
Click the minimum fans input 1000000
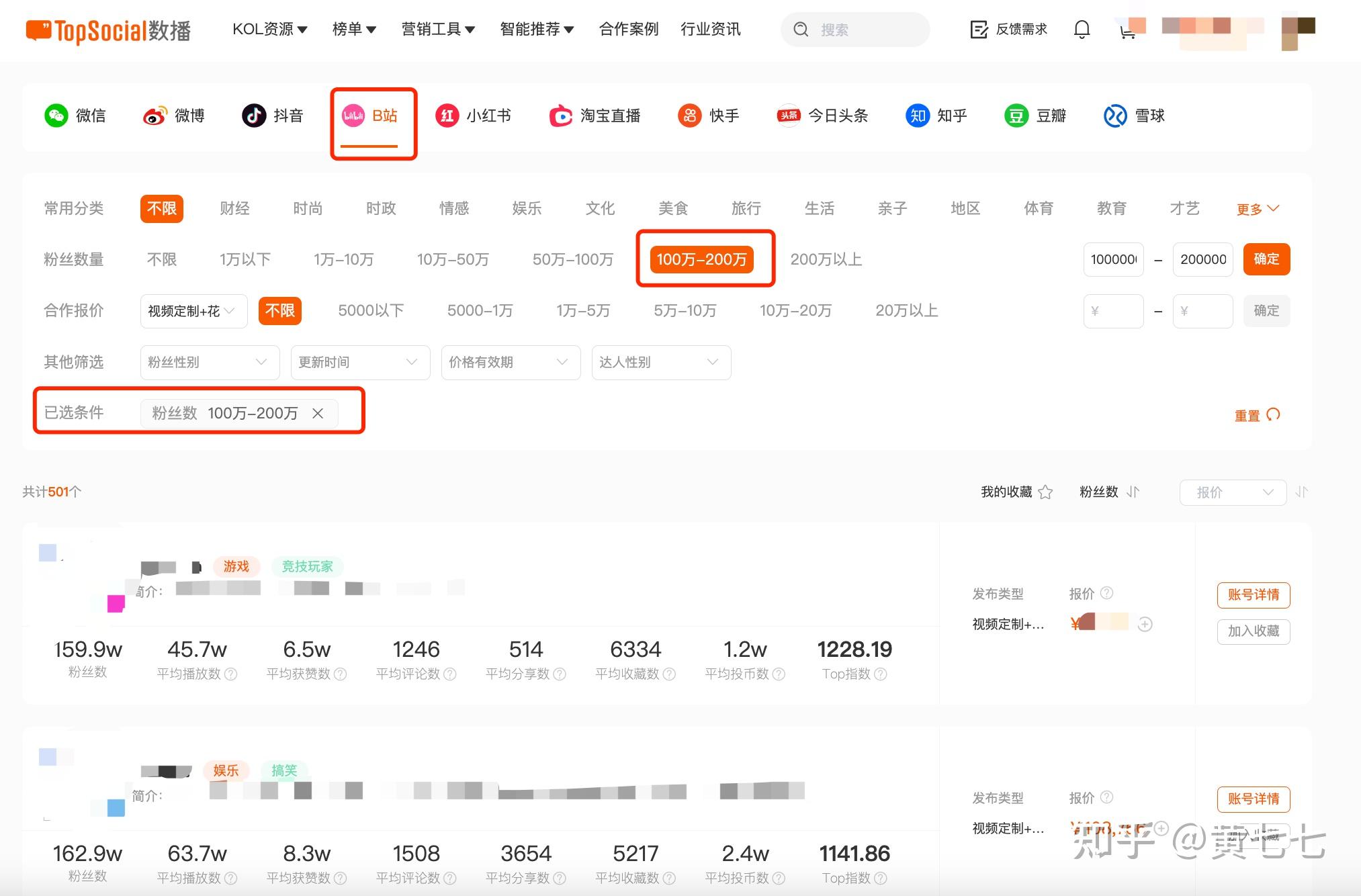(x=1113, y=259)
